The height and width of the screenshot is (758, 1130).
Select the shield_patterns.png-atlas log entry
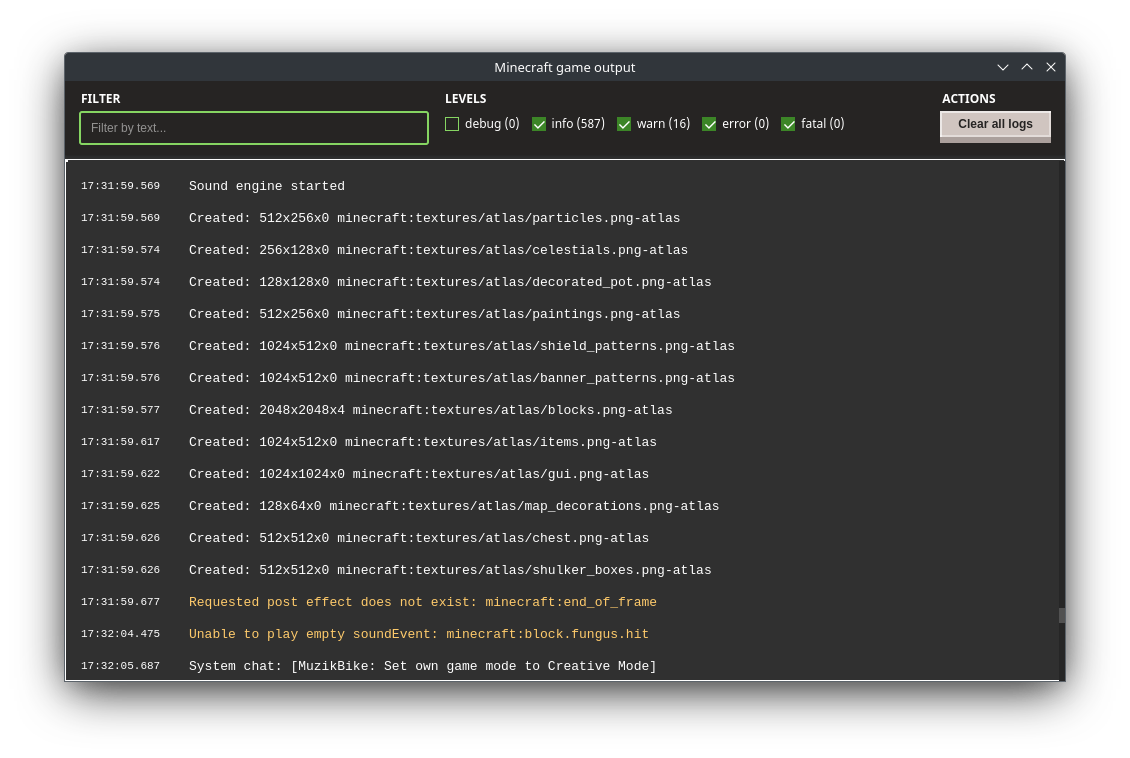pyautogui.click(x=462, y=346)
